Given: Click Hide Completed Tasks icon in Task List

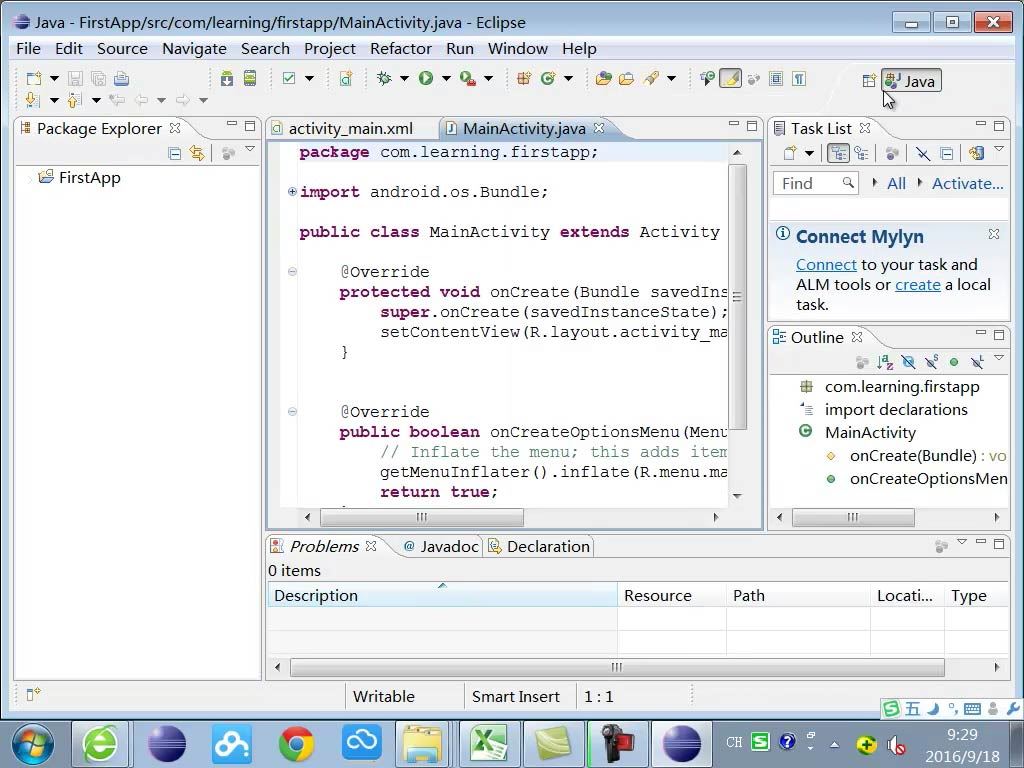Looking at the screenshot, I should 922,153.
